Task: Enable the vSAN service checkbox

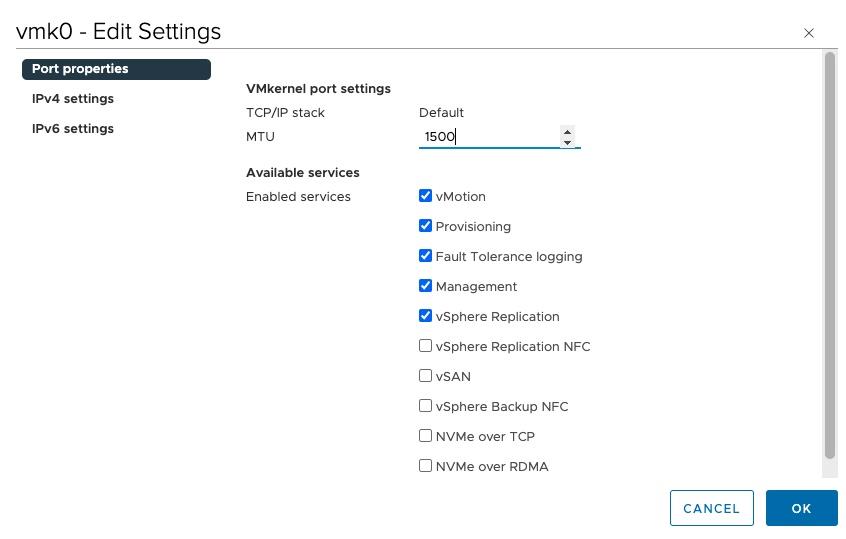Action: coord(425,376)
